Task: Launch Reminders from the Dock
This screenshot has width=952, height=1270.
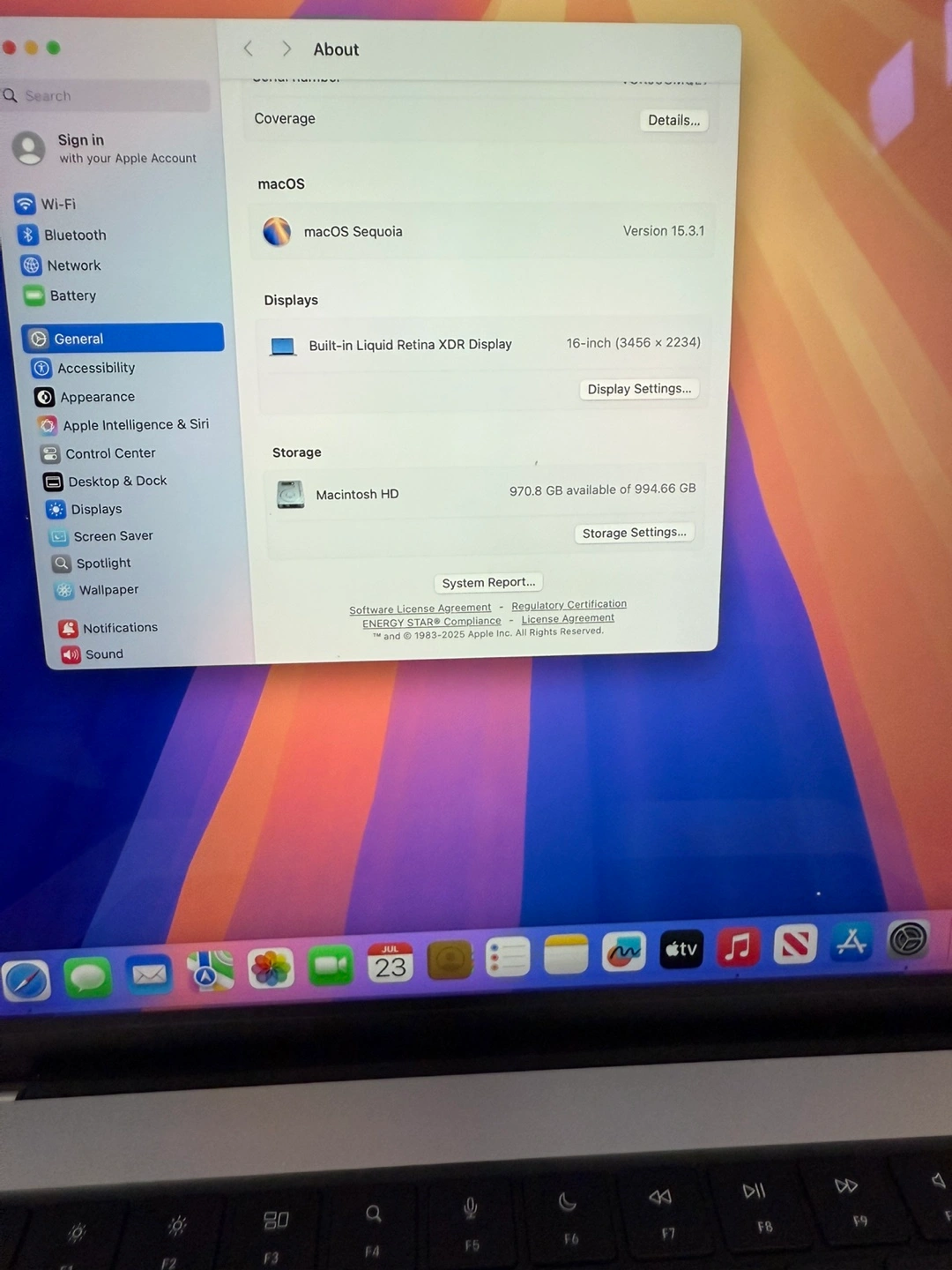Action: click(x=508, y=957)
